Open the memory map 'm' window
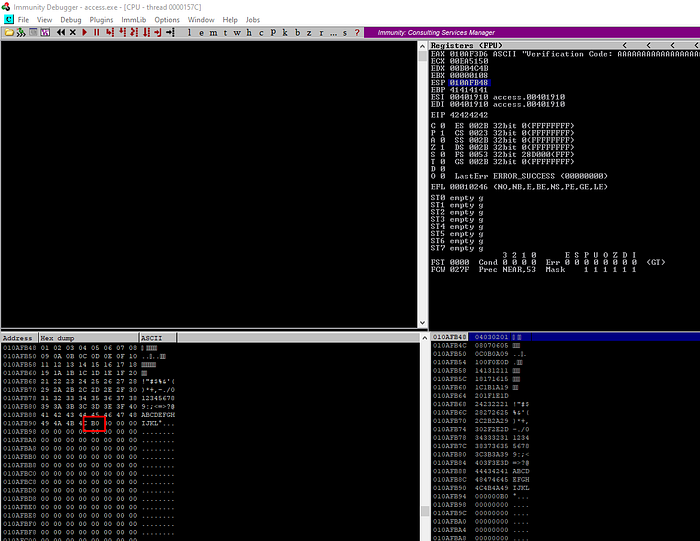This screenshot has height=541, width=700. click(213, 32)
